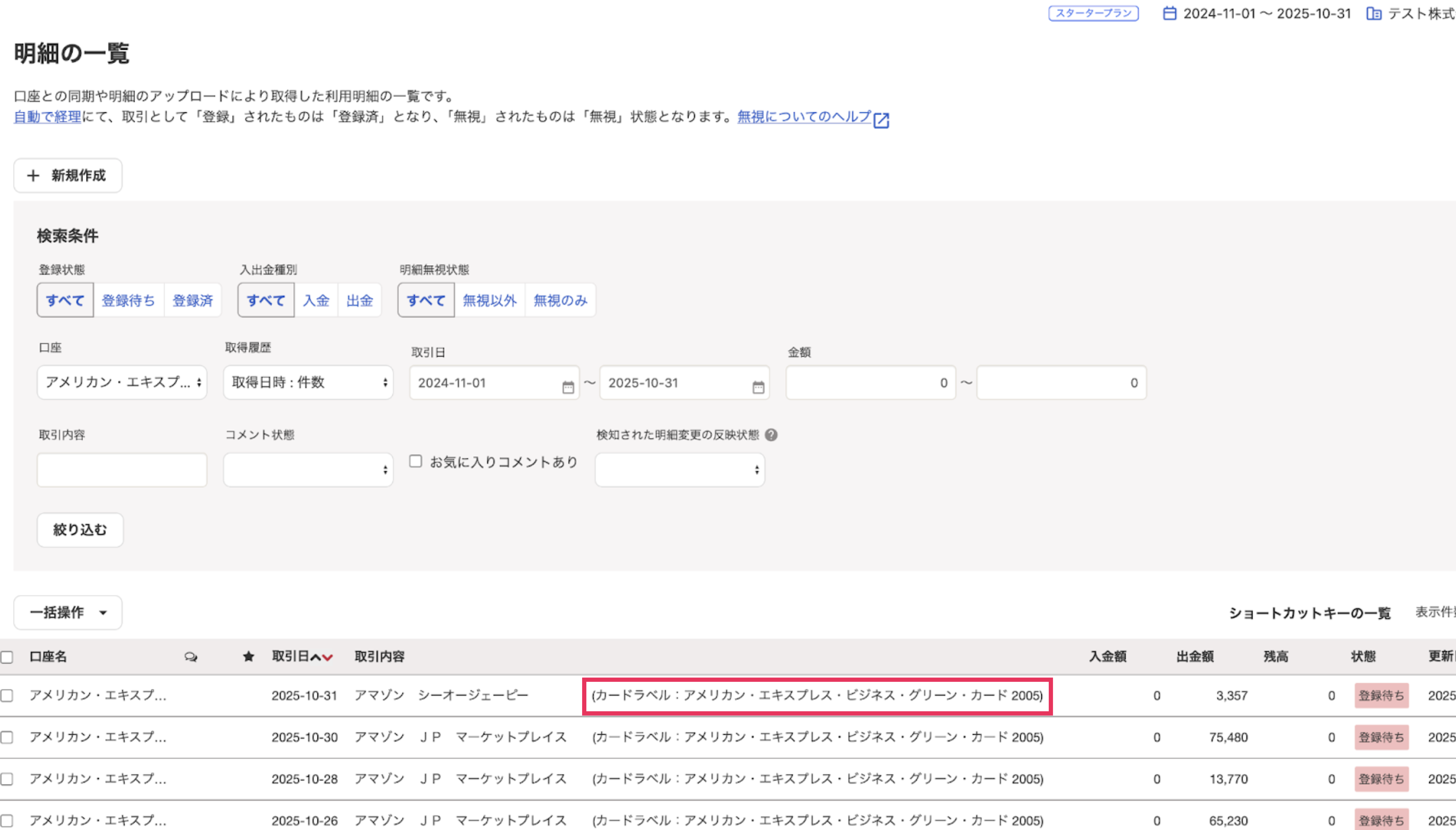This screenshot has height=830, width=1456.
Task: Select the 登録待ち filter
Action: click(x=129, y=300)
